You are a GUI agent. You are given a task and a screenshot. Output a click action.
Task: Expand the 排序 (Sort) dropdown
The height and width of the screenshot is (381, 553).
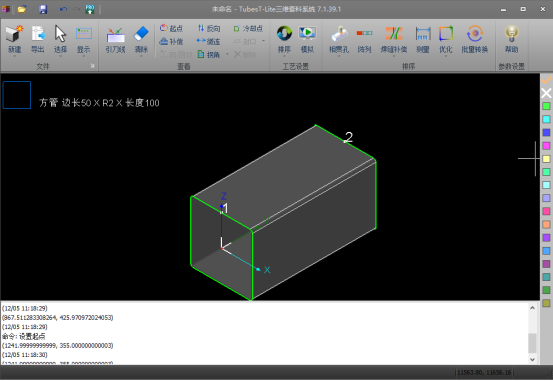click(x=284, y=56)
